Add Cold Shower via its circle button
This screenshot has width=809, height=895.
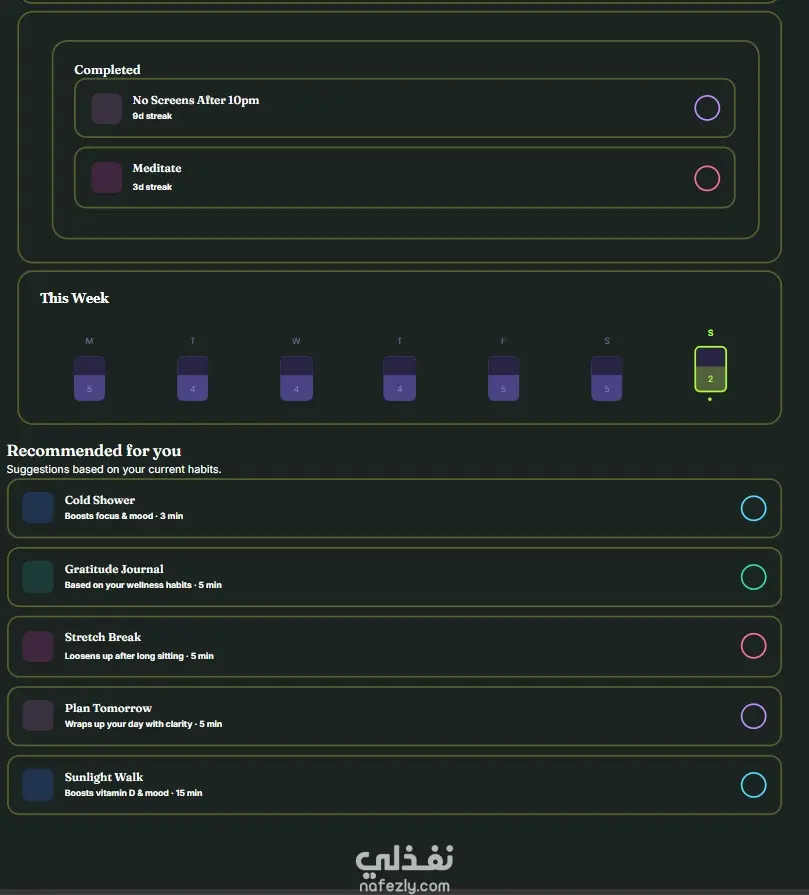[753, 508]
